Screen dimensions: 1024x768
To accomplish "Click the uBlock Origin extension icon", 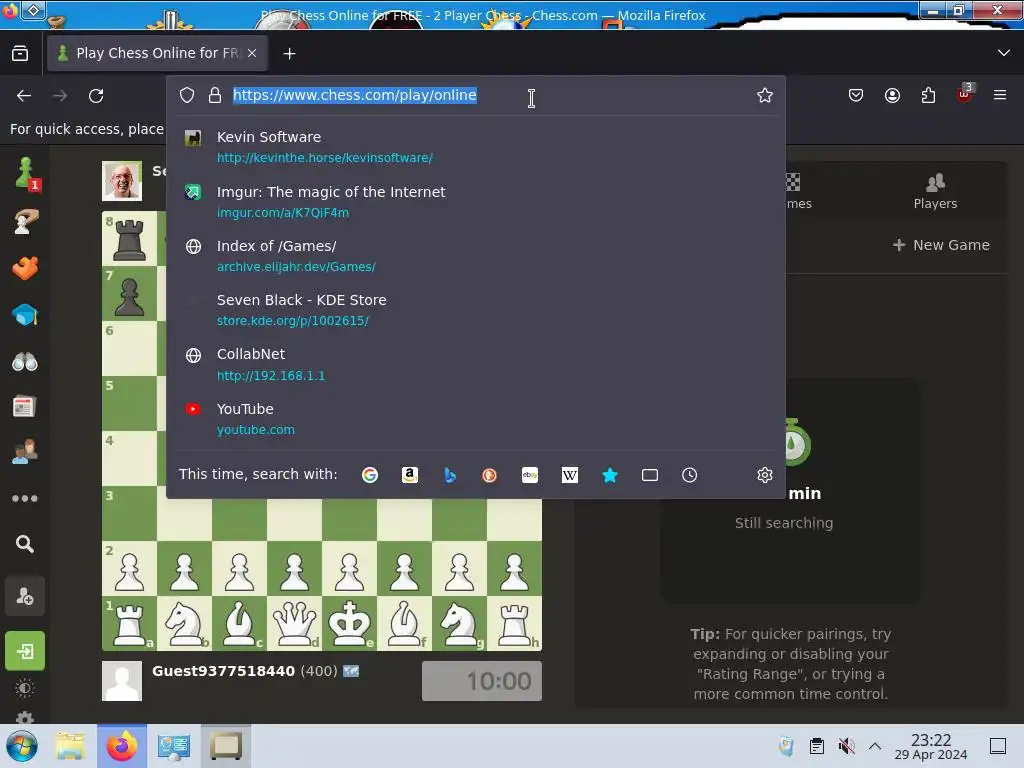I will [965, 94].
